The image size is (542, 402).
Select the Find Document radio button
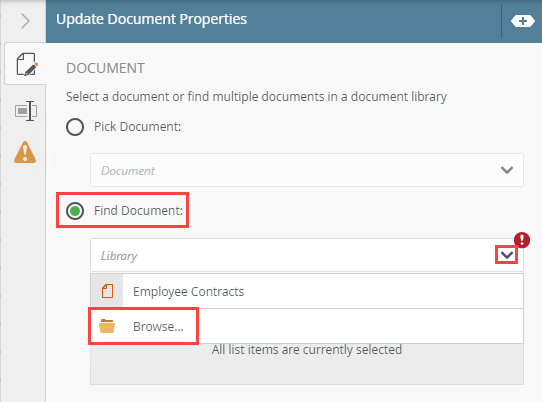75,211
